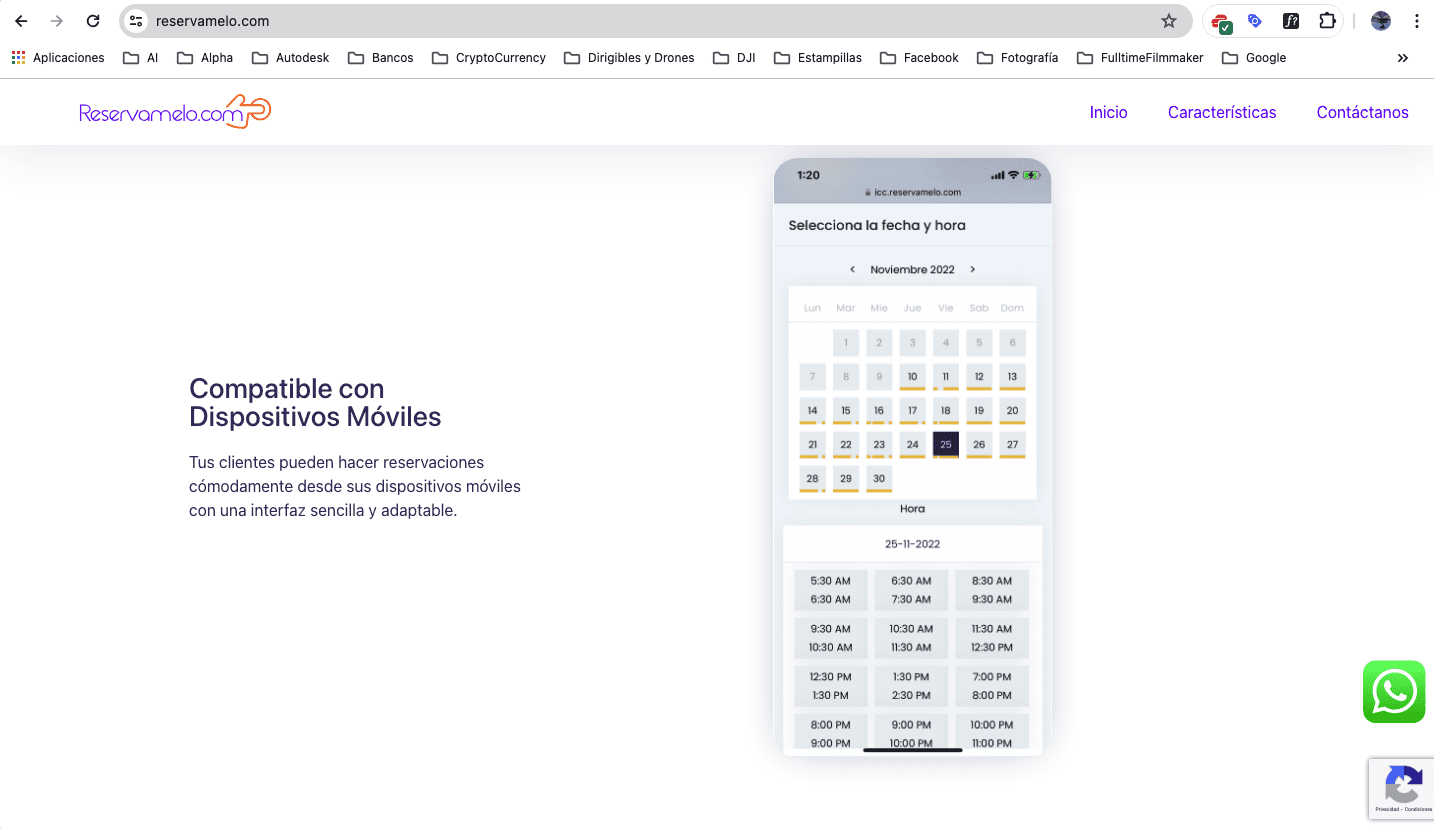Navigate to Inicio

[x=1108, y=112]
